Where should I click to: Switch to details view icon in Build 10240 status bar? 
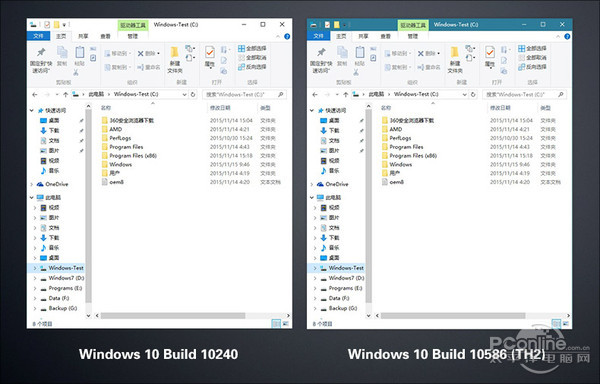click(276, 324)
